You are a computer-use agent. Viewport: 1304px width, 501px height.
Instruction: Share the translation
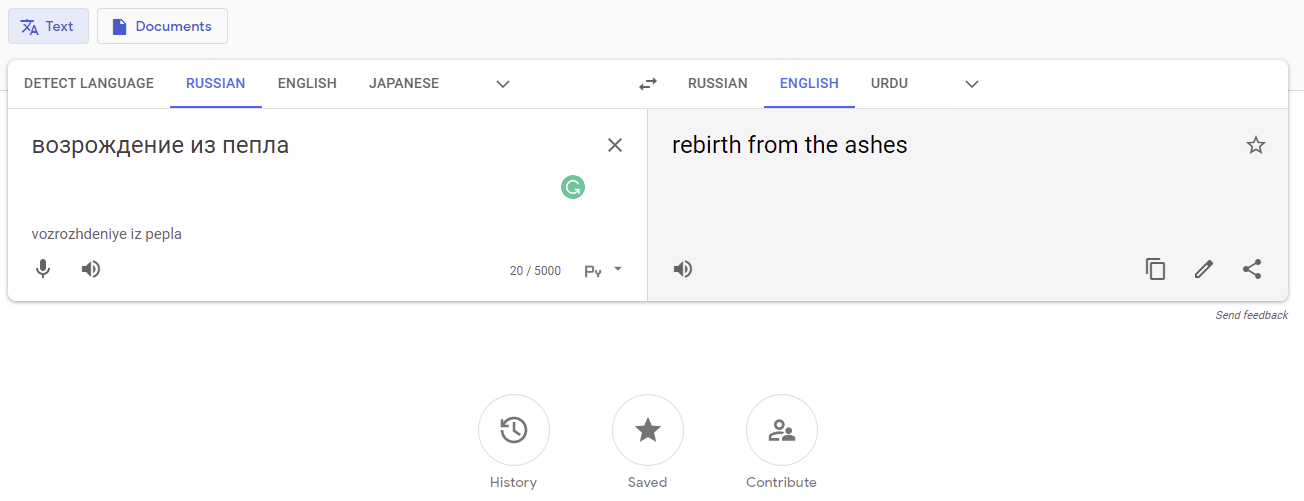(x=1252, y=269)
